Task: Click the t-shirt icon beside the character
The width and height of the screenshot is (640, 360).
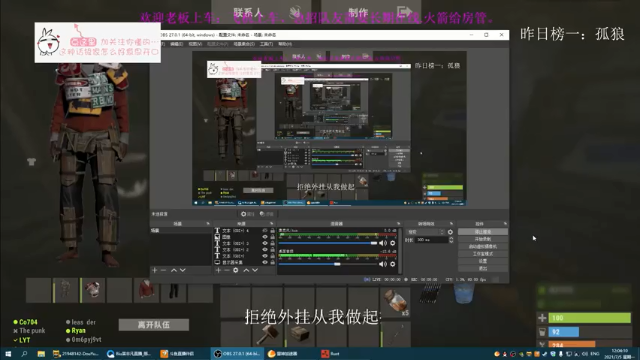Action: [x=31, y=162]
